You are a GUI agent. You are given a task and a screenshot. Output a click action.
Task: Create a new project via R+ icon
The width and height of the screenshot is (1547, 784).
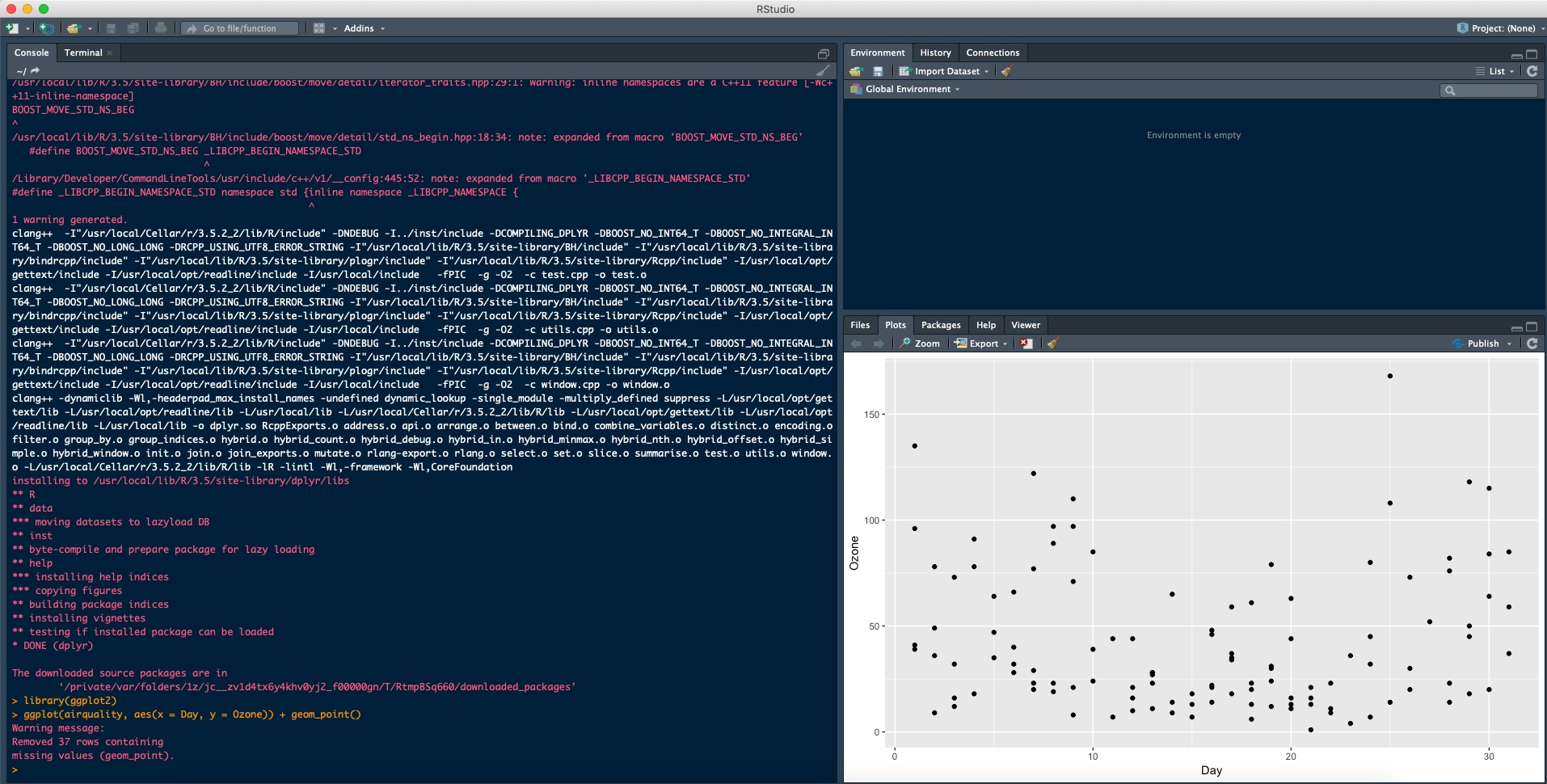47,28
